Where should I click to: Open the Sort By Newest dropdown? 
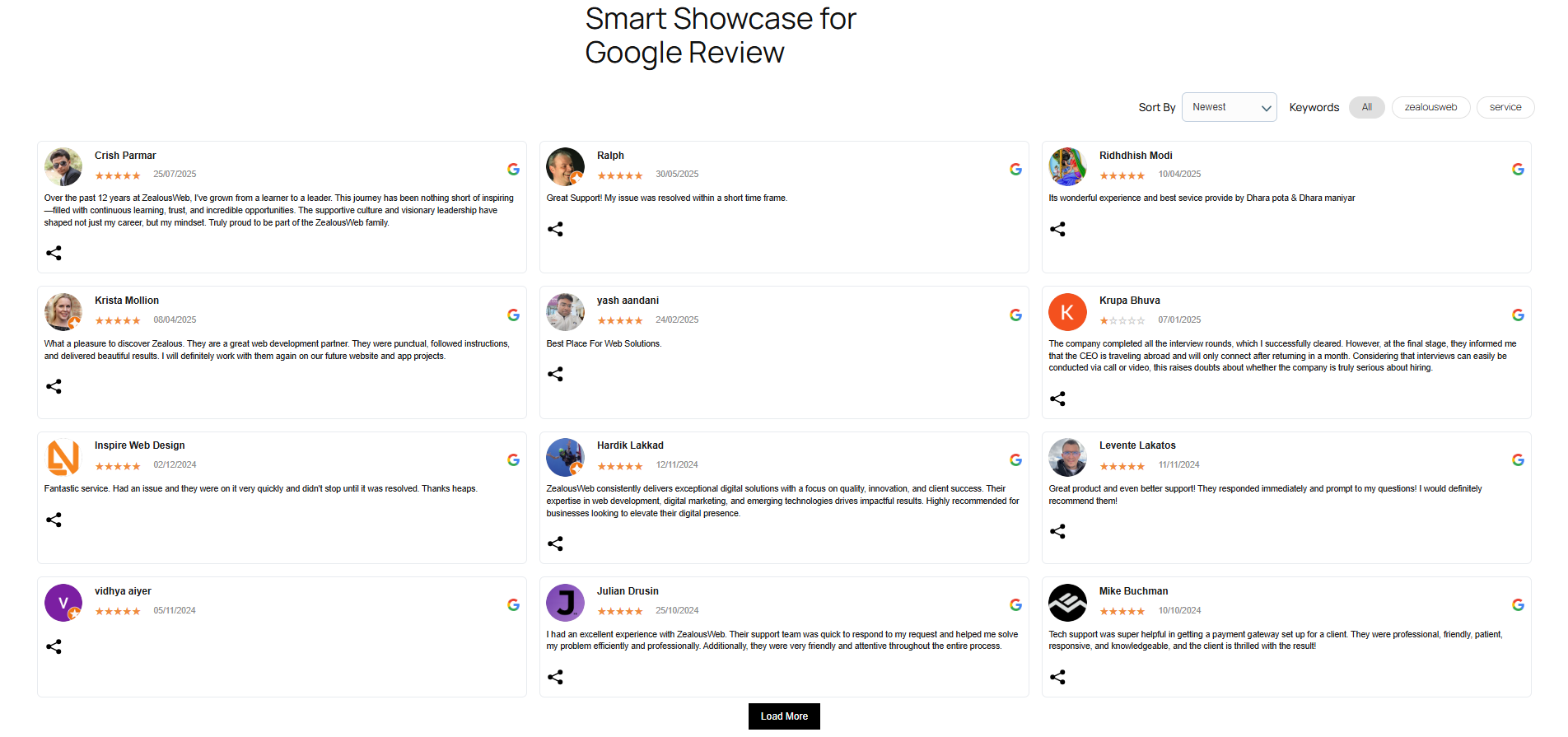tap(1229, 107)
